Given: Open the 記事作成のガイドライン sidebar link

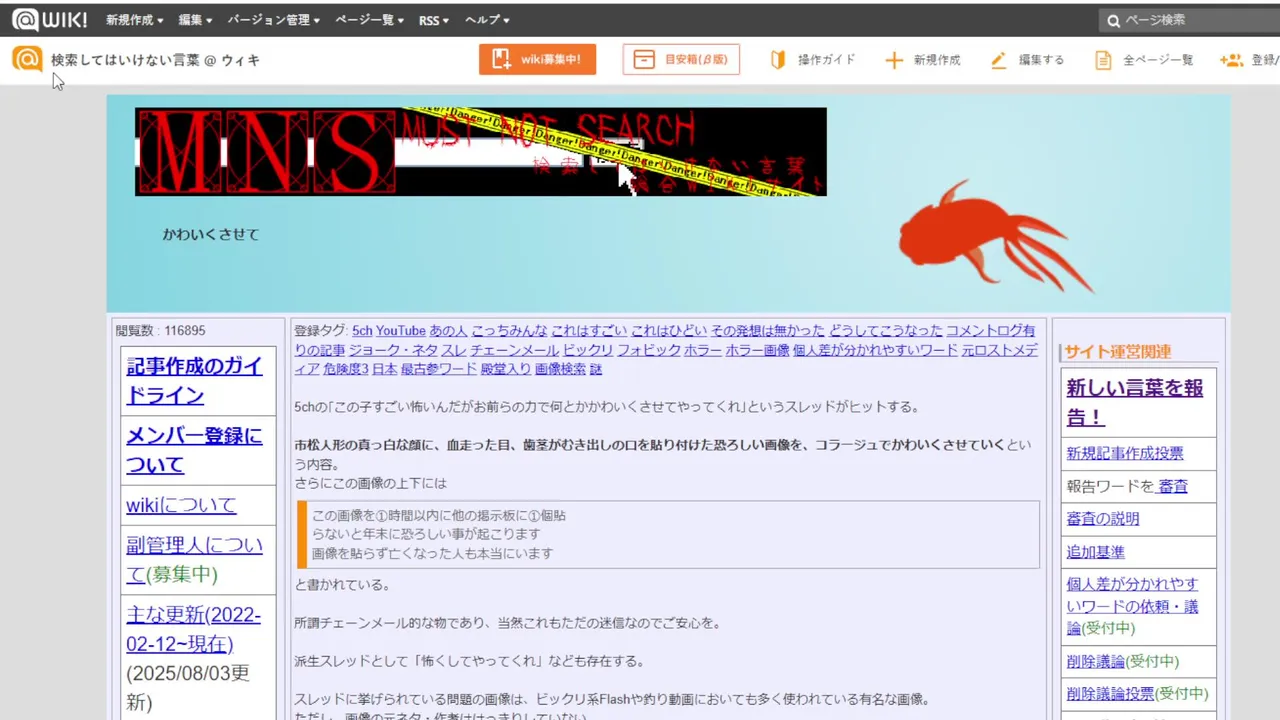Looking at the screenshot, I should pyautogui.click(x=194, y=380).
